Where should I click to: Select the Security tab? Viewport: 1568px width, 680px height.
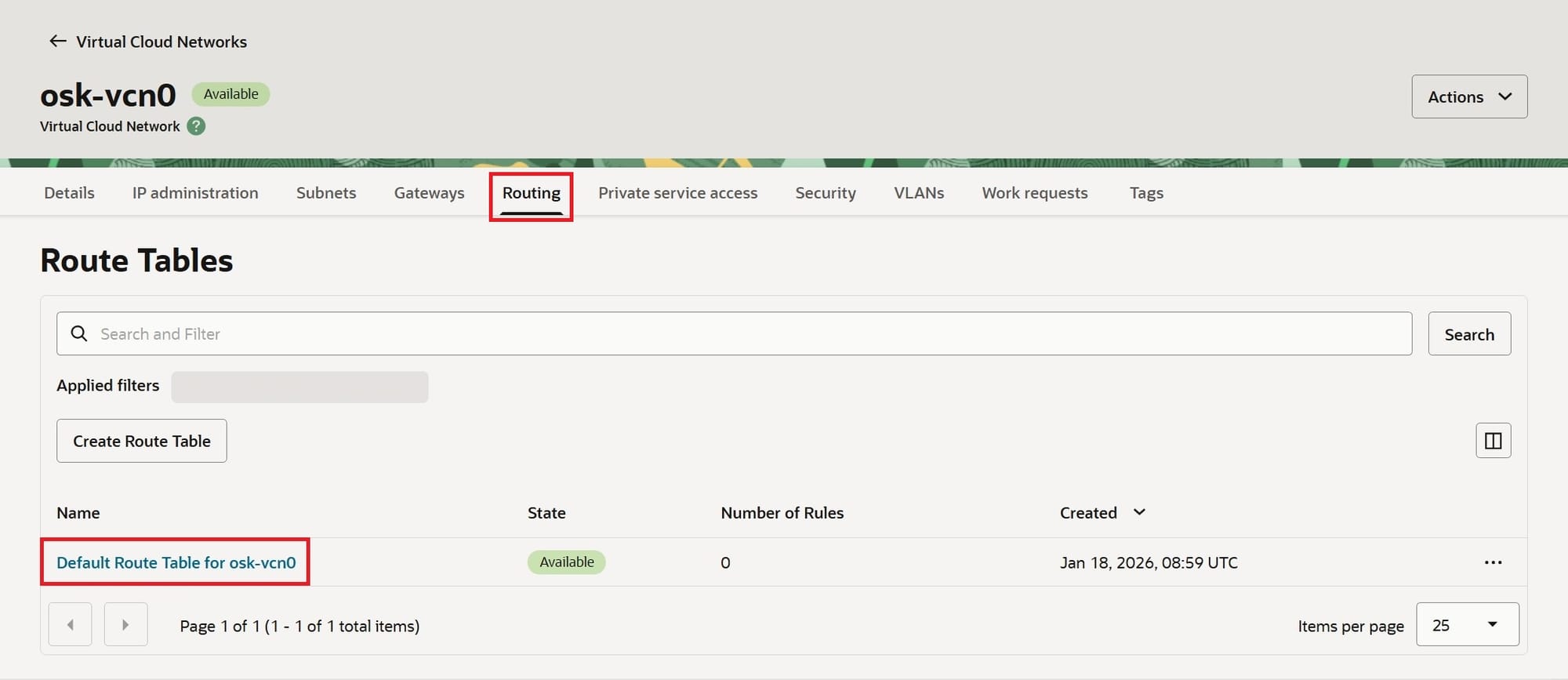[x=826, y=193]
